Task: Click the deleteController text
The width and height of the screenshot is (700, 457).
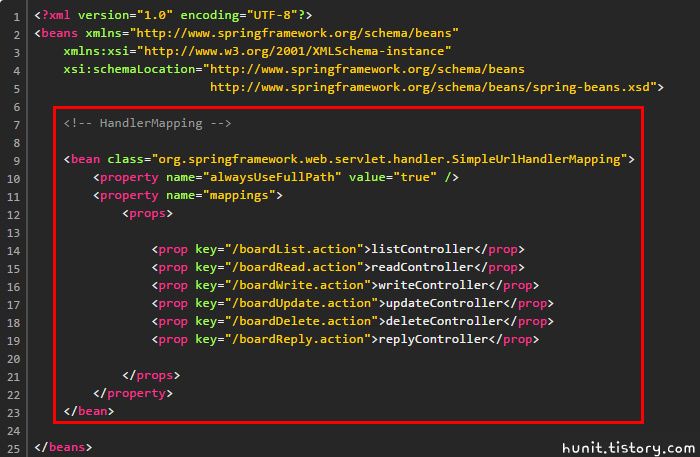Action: (x=444, y=321)
